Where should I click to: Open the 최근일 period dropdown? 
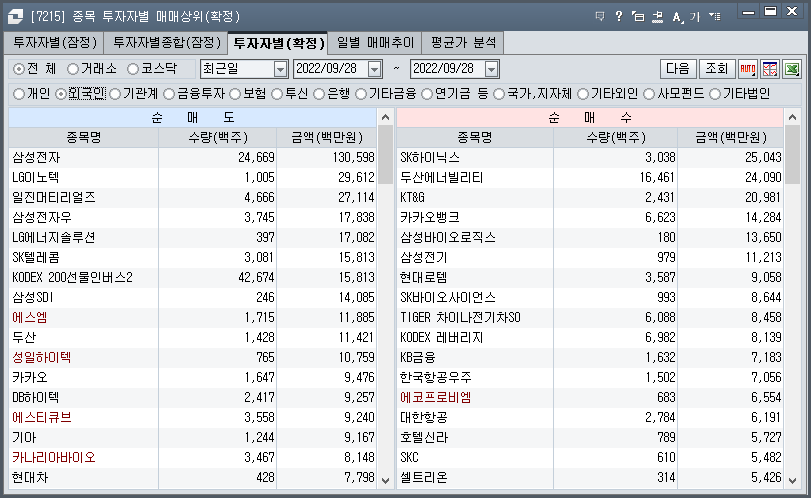tap(280, 69)
